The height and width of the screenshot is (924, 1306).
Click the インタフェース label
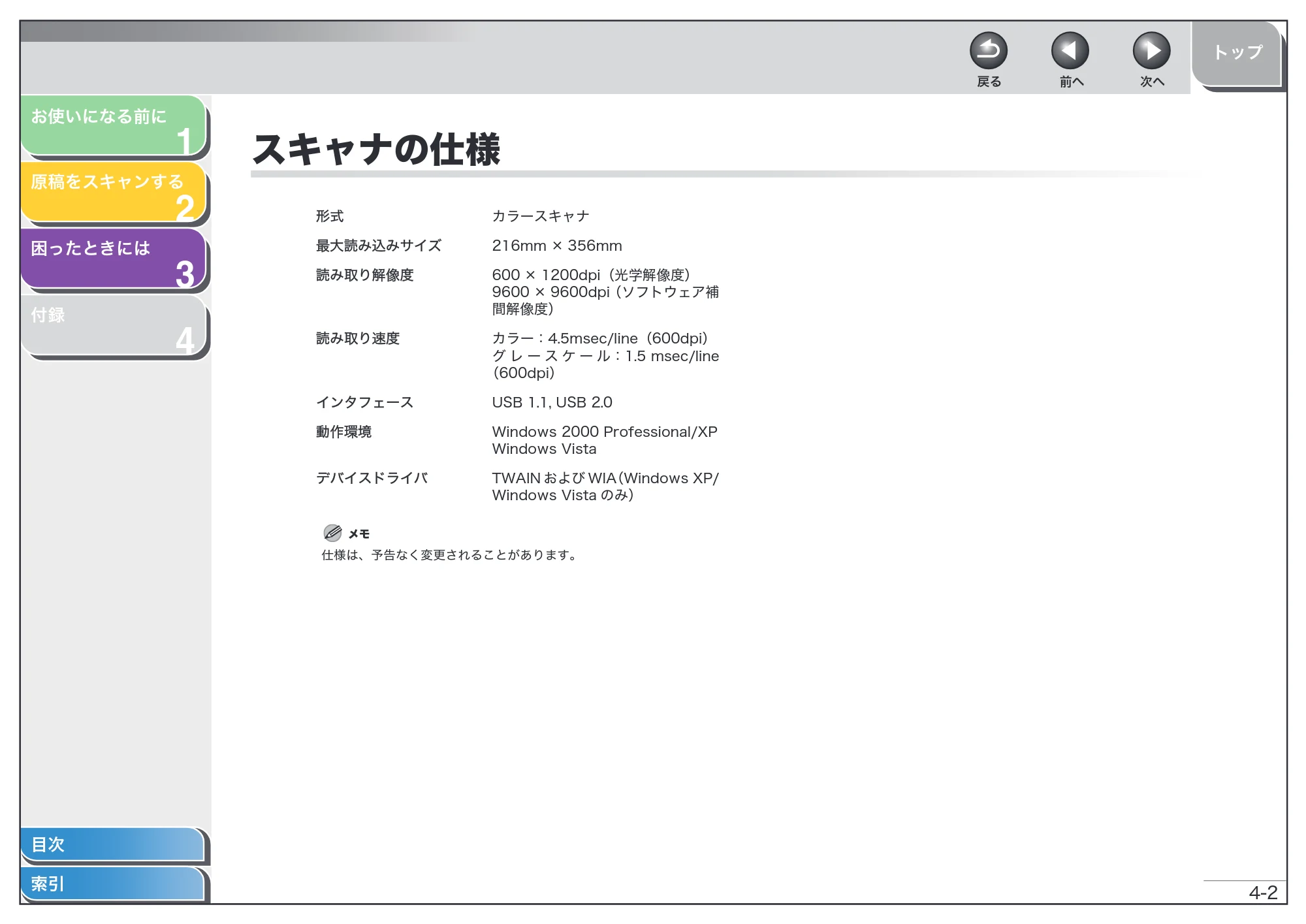[365, 402]
